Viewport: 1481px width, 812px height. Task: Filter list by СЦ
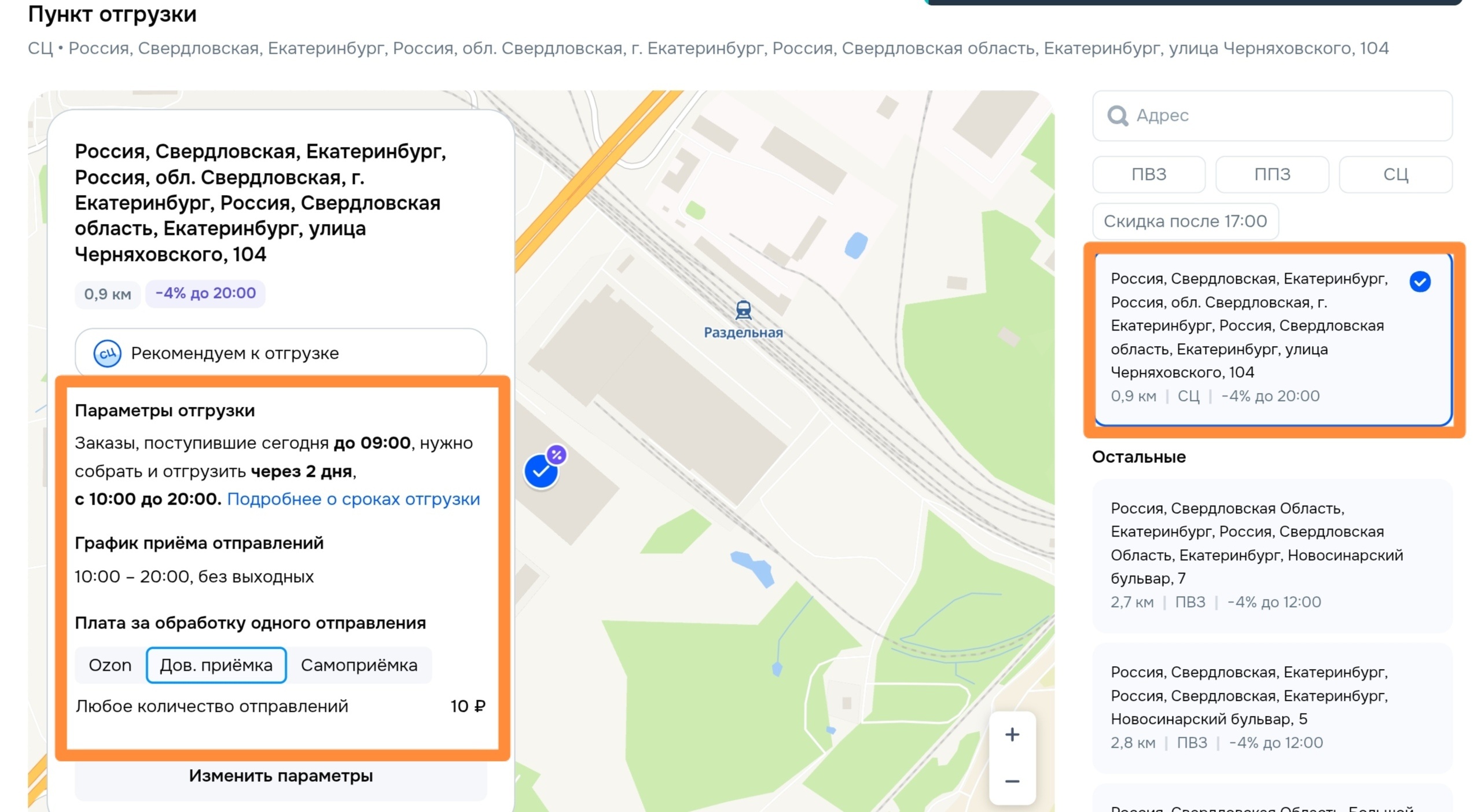(x=1395, y=174)
